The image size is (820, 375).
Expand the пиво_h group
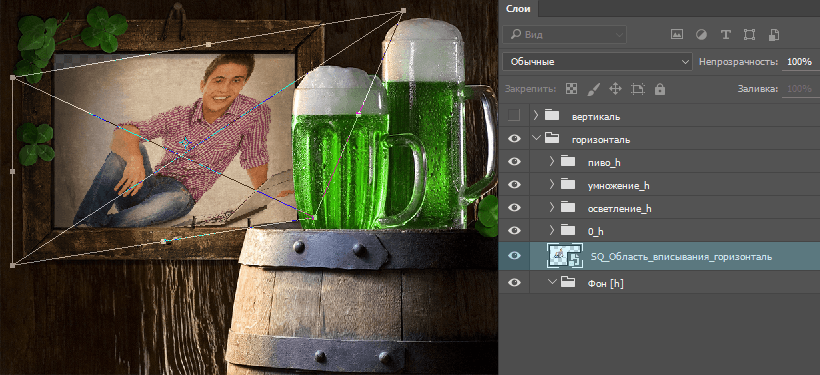click(552, 162)
